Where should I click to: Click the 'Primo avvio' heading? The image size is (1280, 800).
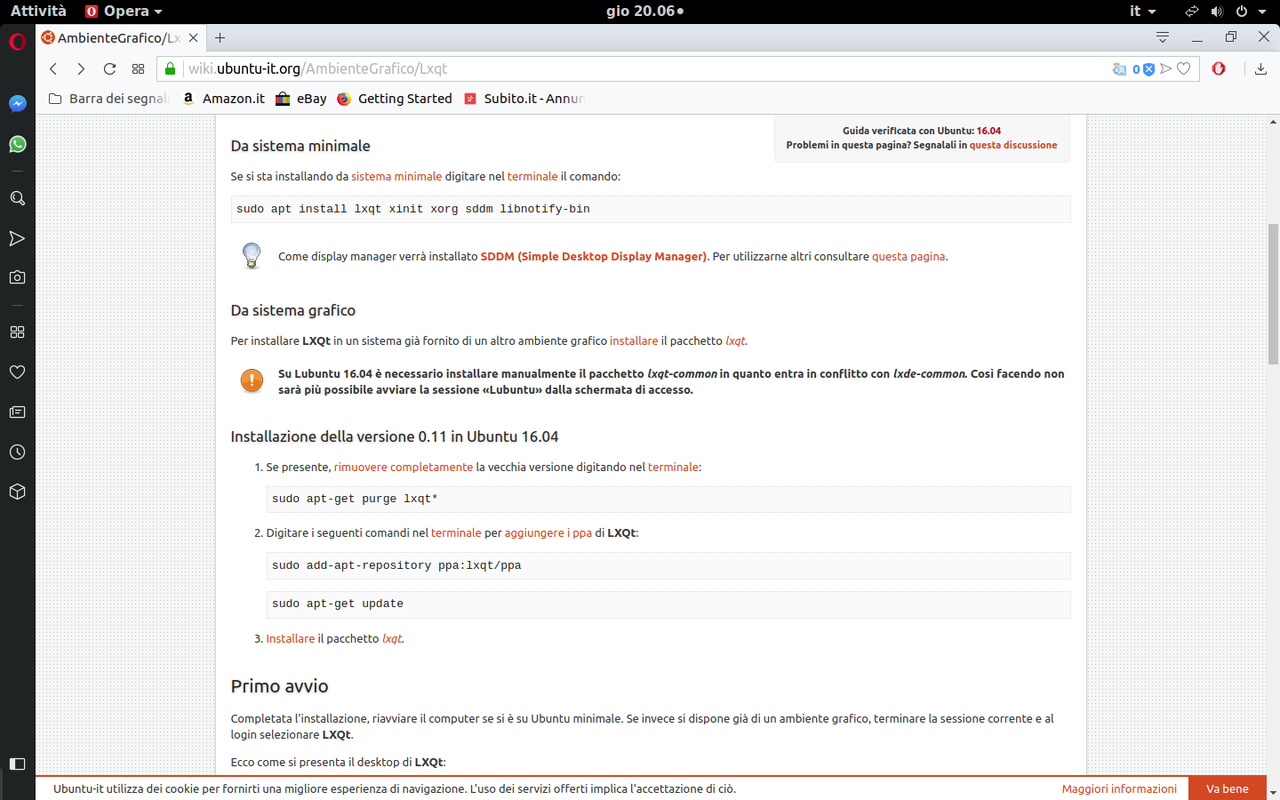pyautogui.click(x=279, y=686)
